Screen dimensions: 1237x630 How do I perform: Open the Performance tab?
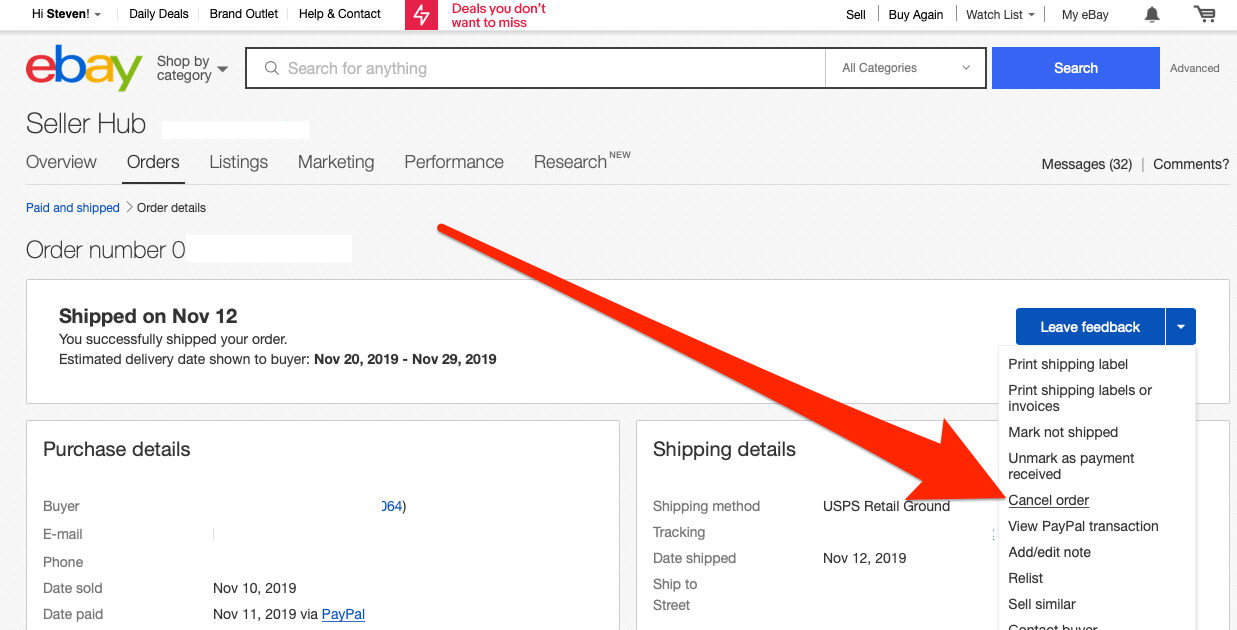click(x=454, y=162)
